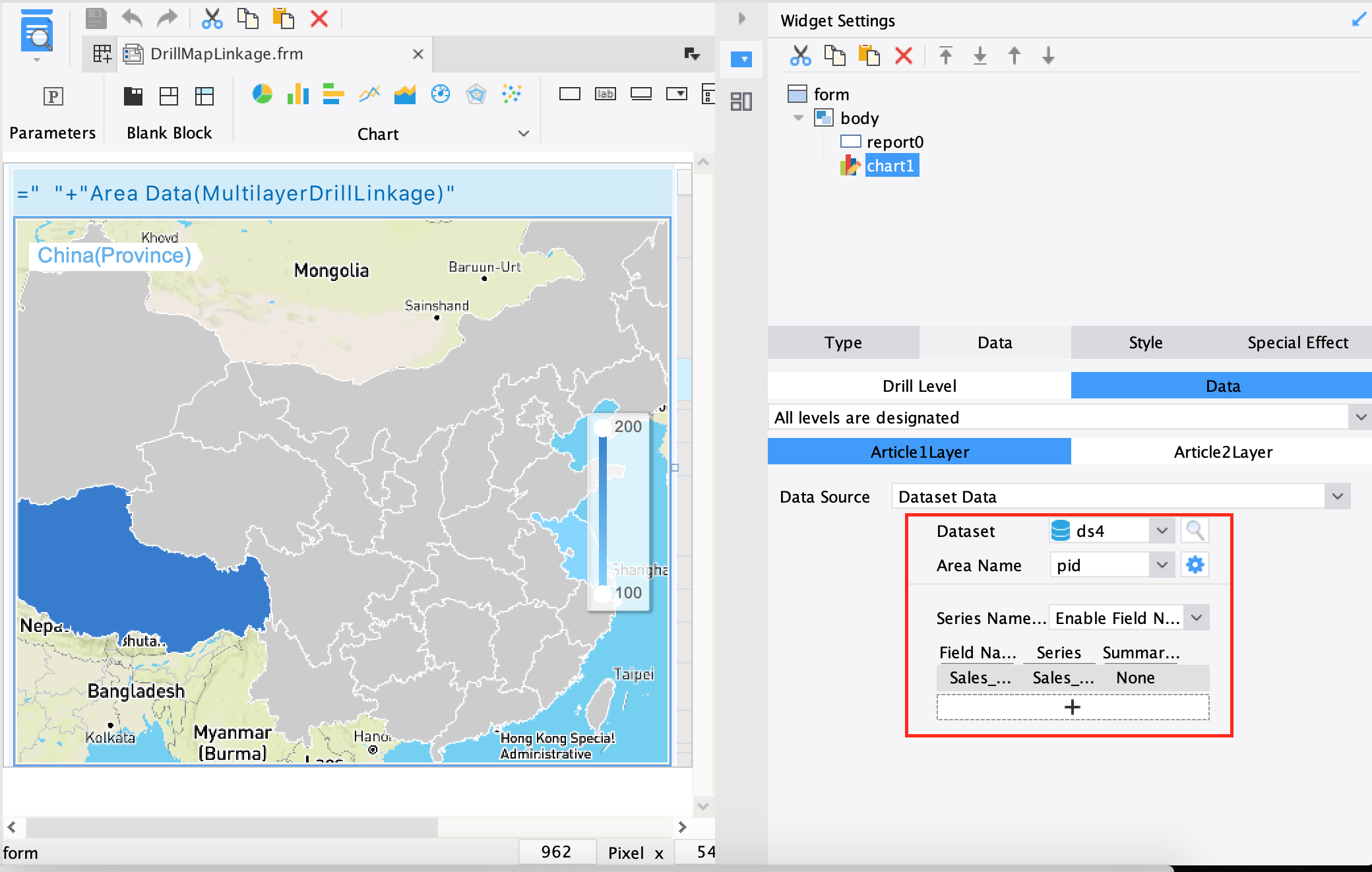Switch to the Special Effect tab
The height and width of the screenshot is (872, 1372).
(x=1297, y=342)
